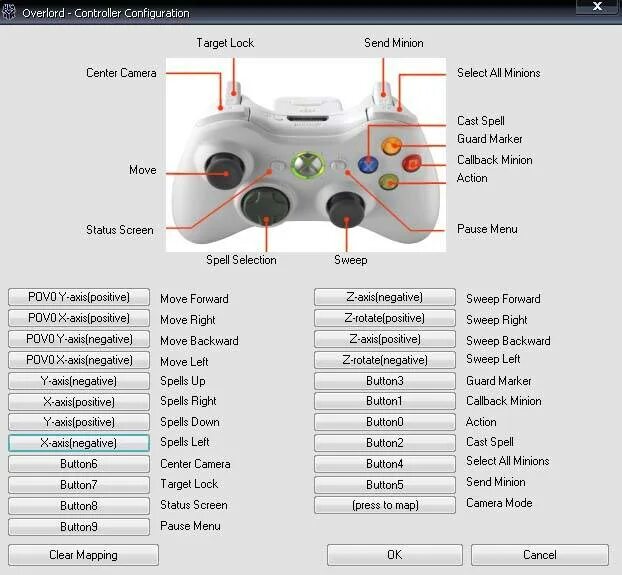
Task: Change Send Minion mapping Button5
Action: pyautogui.click(x=385, y=485)
